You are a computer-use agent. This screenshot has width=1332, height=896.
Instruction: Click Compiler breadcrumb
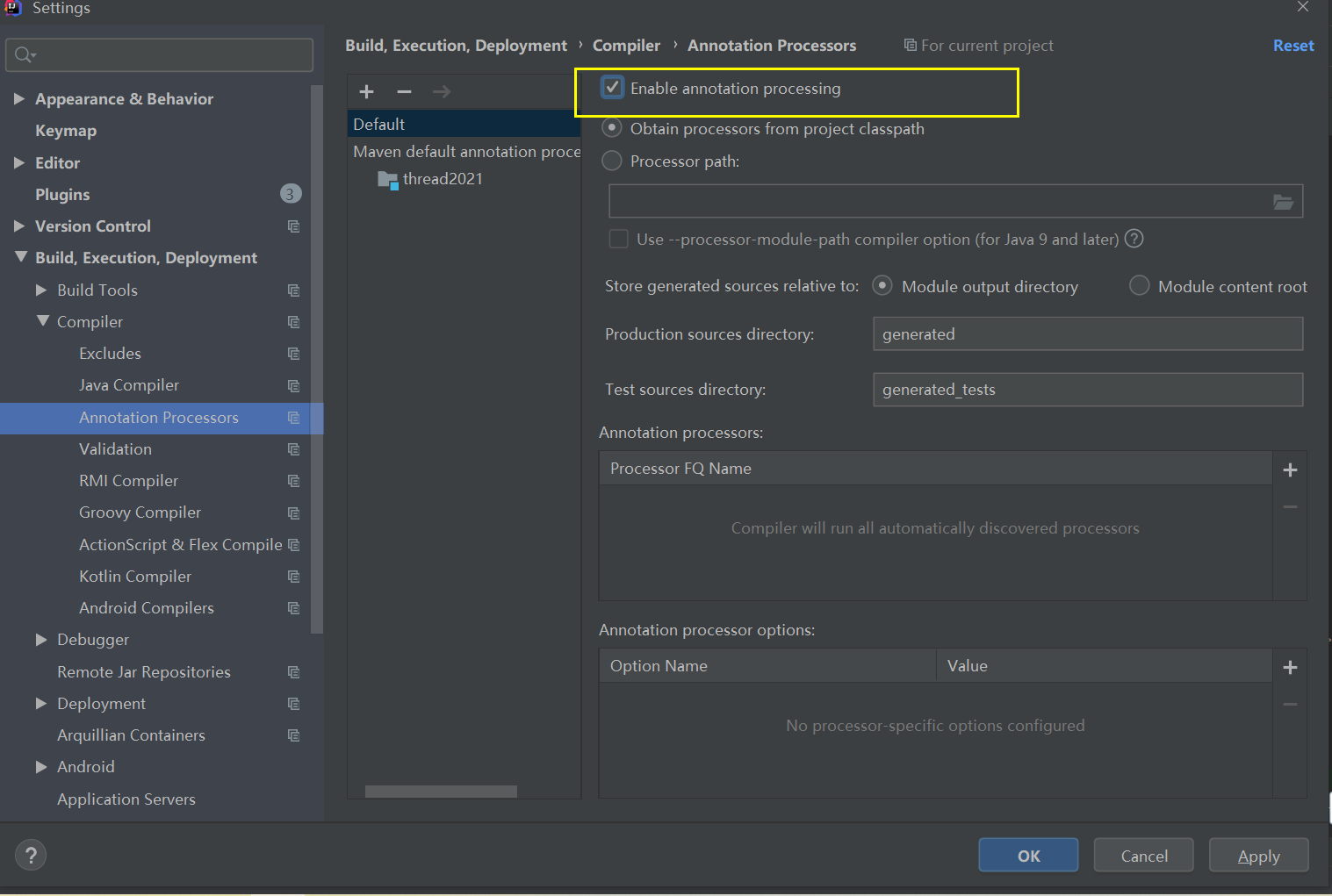coord(626,46)
